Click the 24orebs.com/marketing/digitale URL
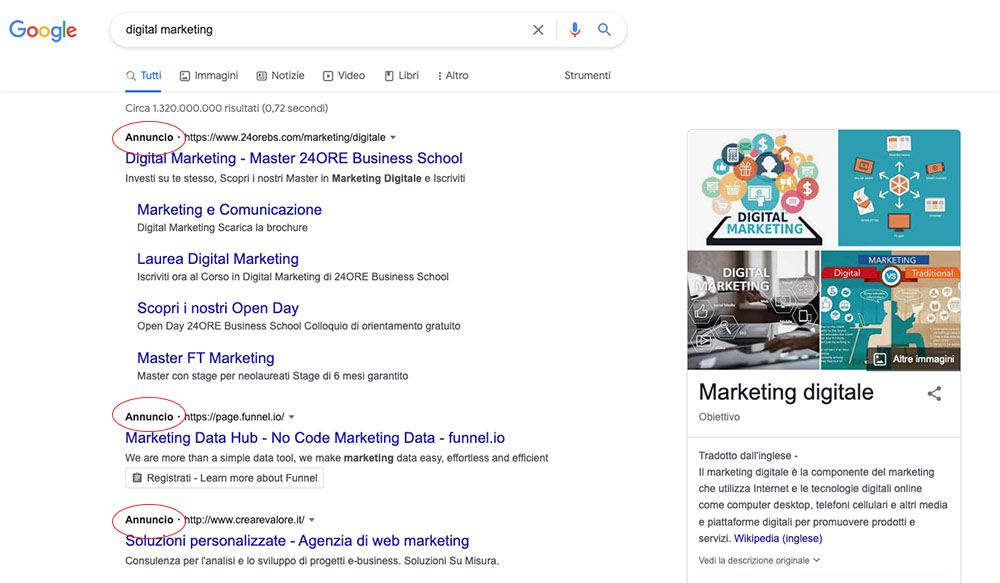The height and width of the screenshot is (583, 1000). (285, 137)
